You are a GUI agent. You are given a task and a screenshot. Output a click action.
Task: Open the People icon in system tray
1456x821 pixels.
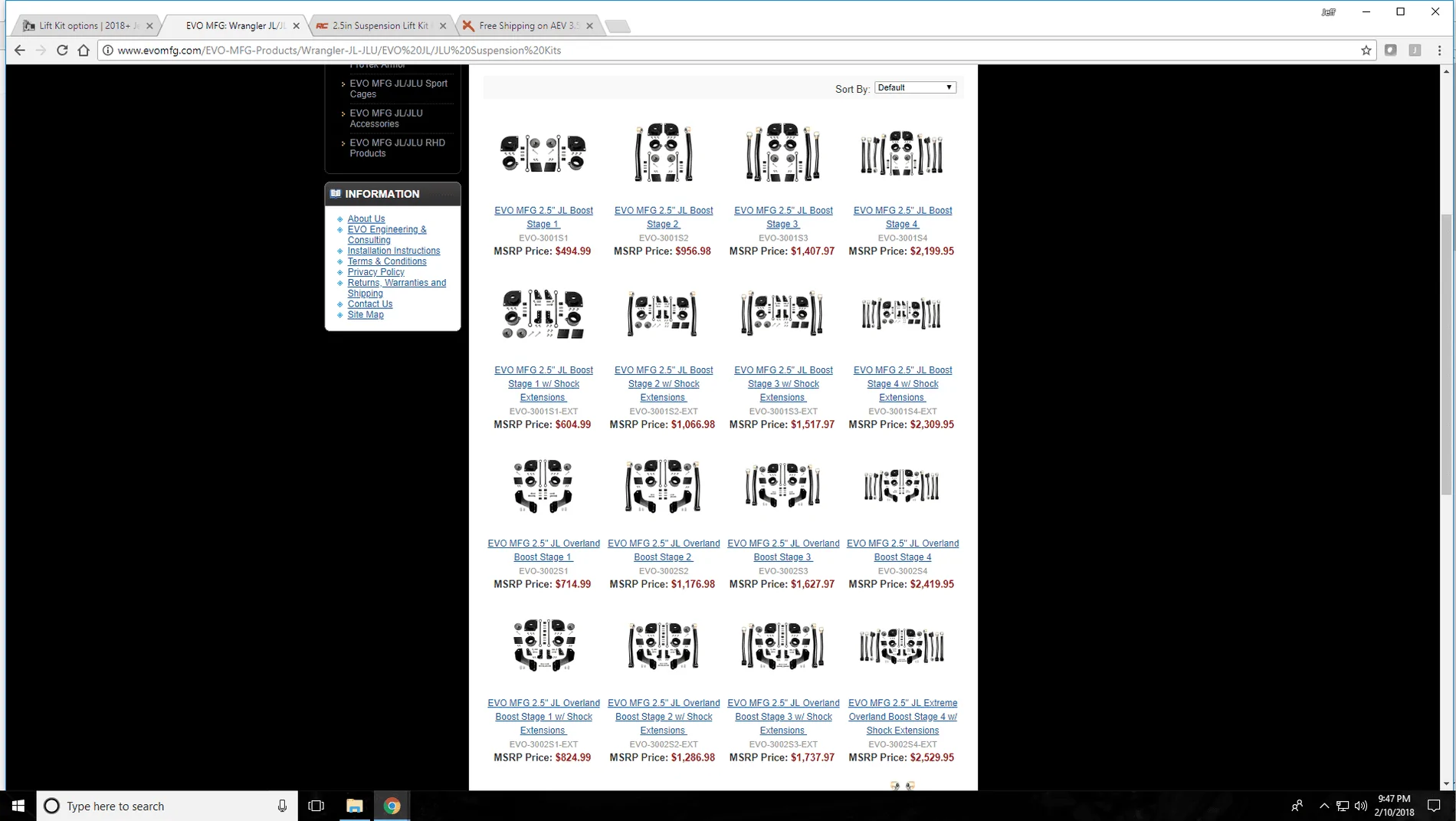[1297, 806]
